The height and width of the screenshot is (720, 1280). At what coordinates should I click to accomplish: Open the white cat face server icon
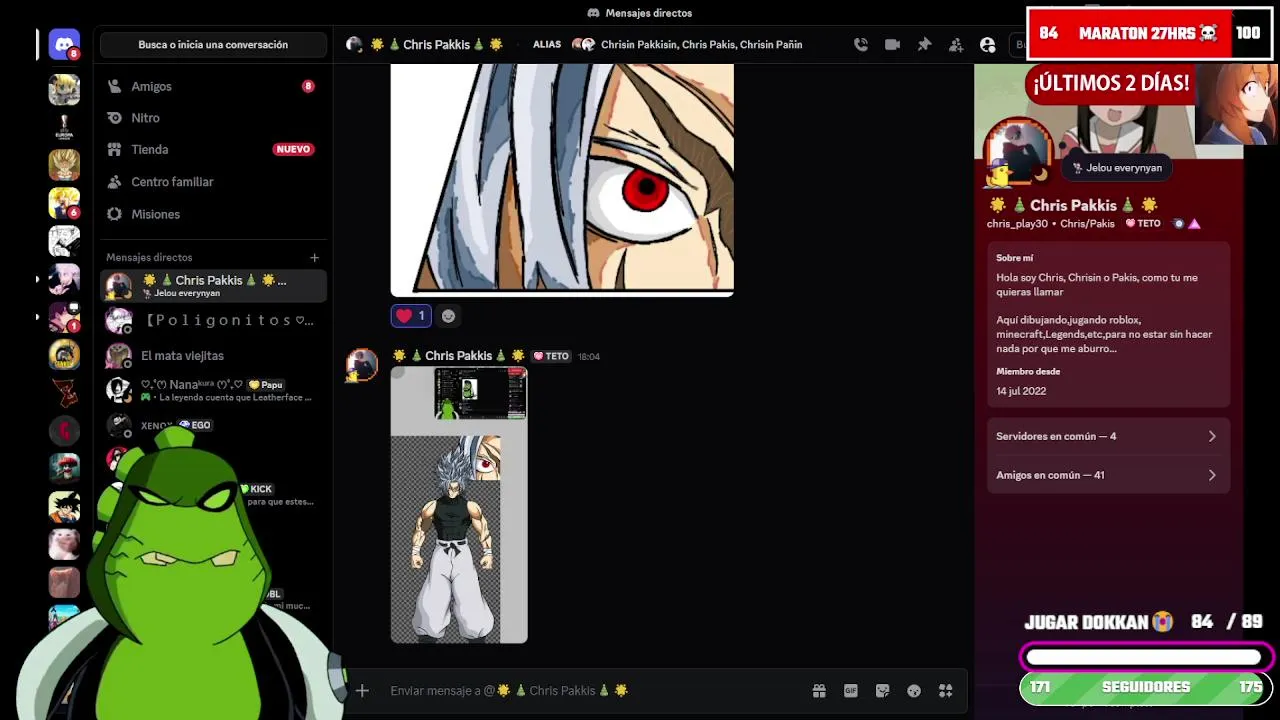[64, 545]
